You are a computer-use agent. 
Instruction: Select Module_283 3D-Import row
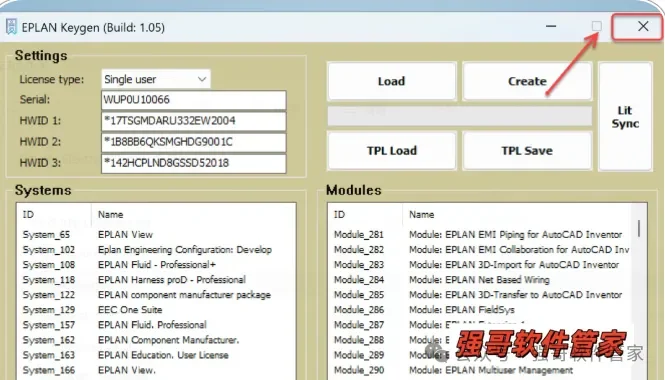(x=480, y=265)
